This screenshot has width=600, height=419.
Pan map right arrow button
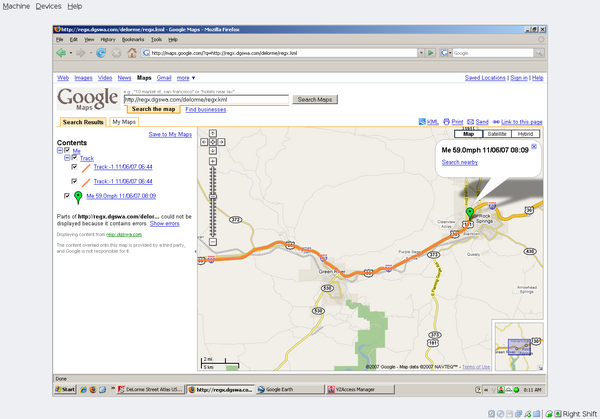[x=222, y=142]
